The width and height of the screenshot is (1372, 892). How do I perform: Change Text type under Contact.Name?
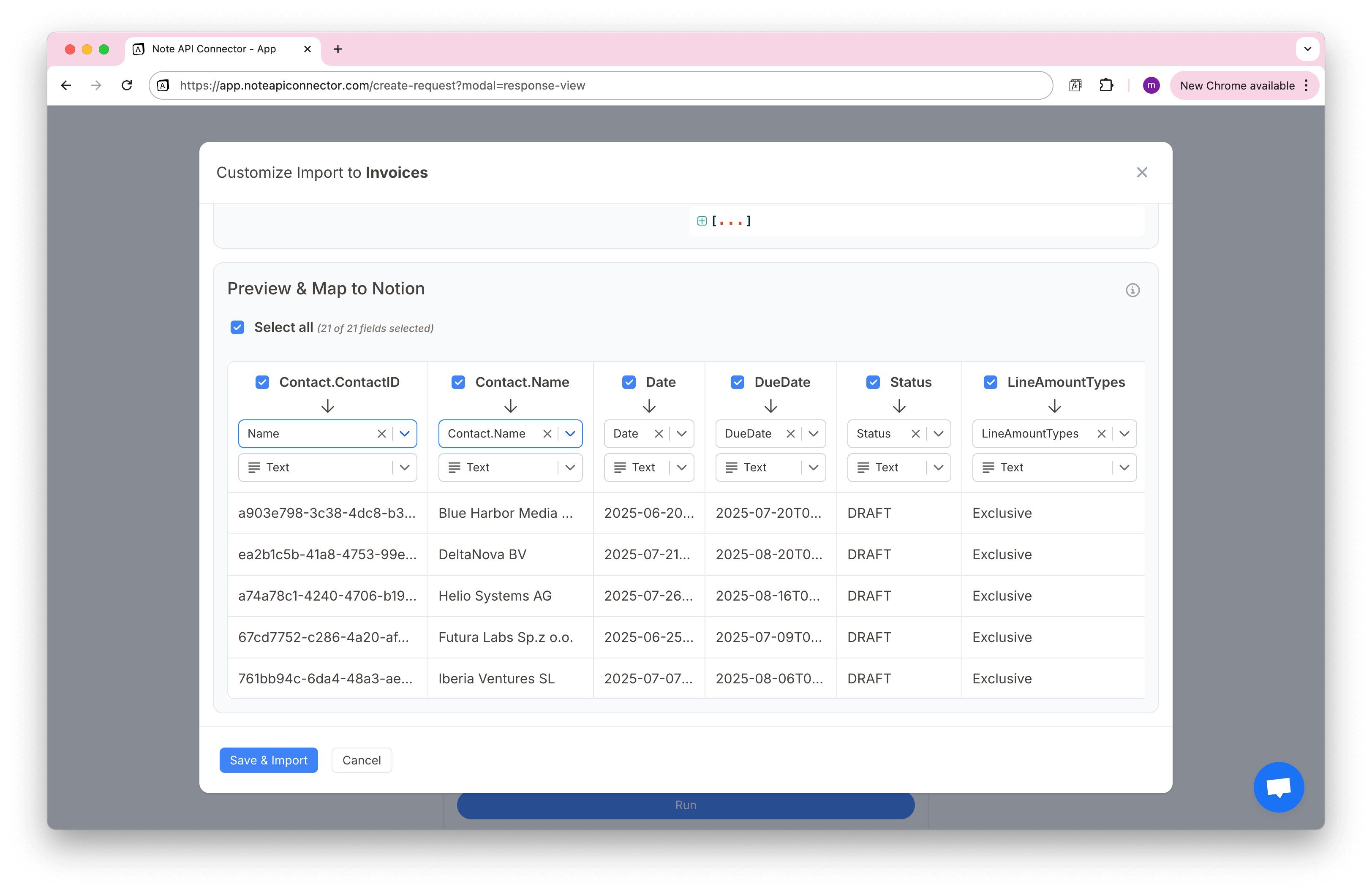510,467
